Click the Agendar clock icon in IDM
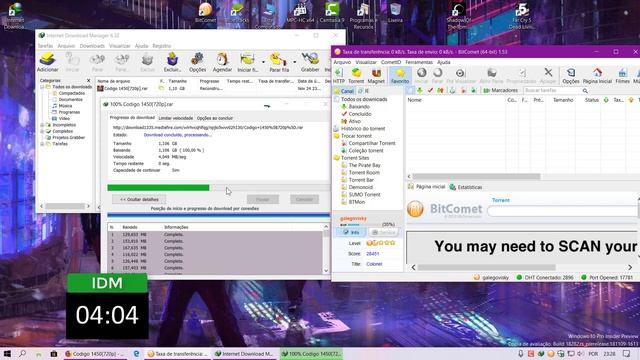Screen dimensions: 640x360 (222, 62)
